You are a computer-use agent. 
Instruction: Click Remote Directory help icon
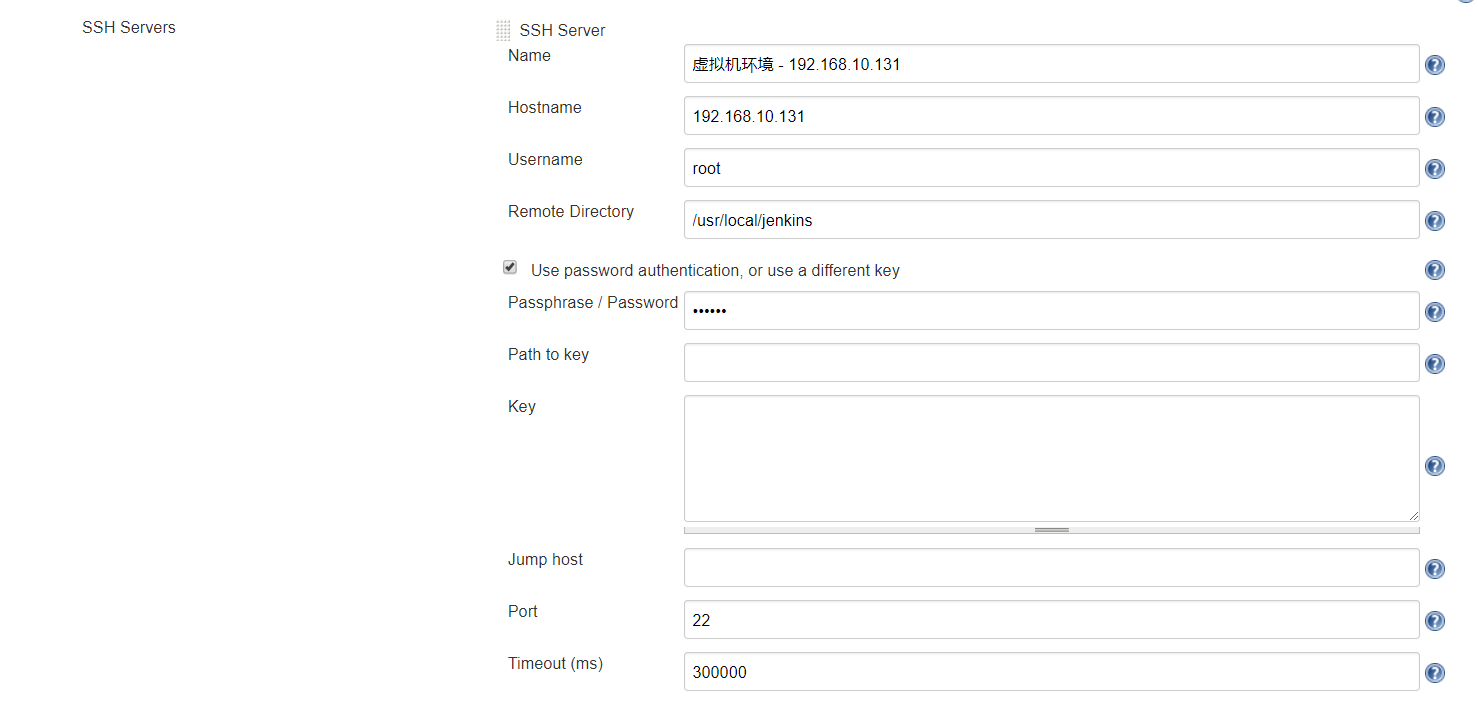point(1434,221)
